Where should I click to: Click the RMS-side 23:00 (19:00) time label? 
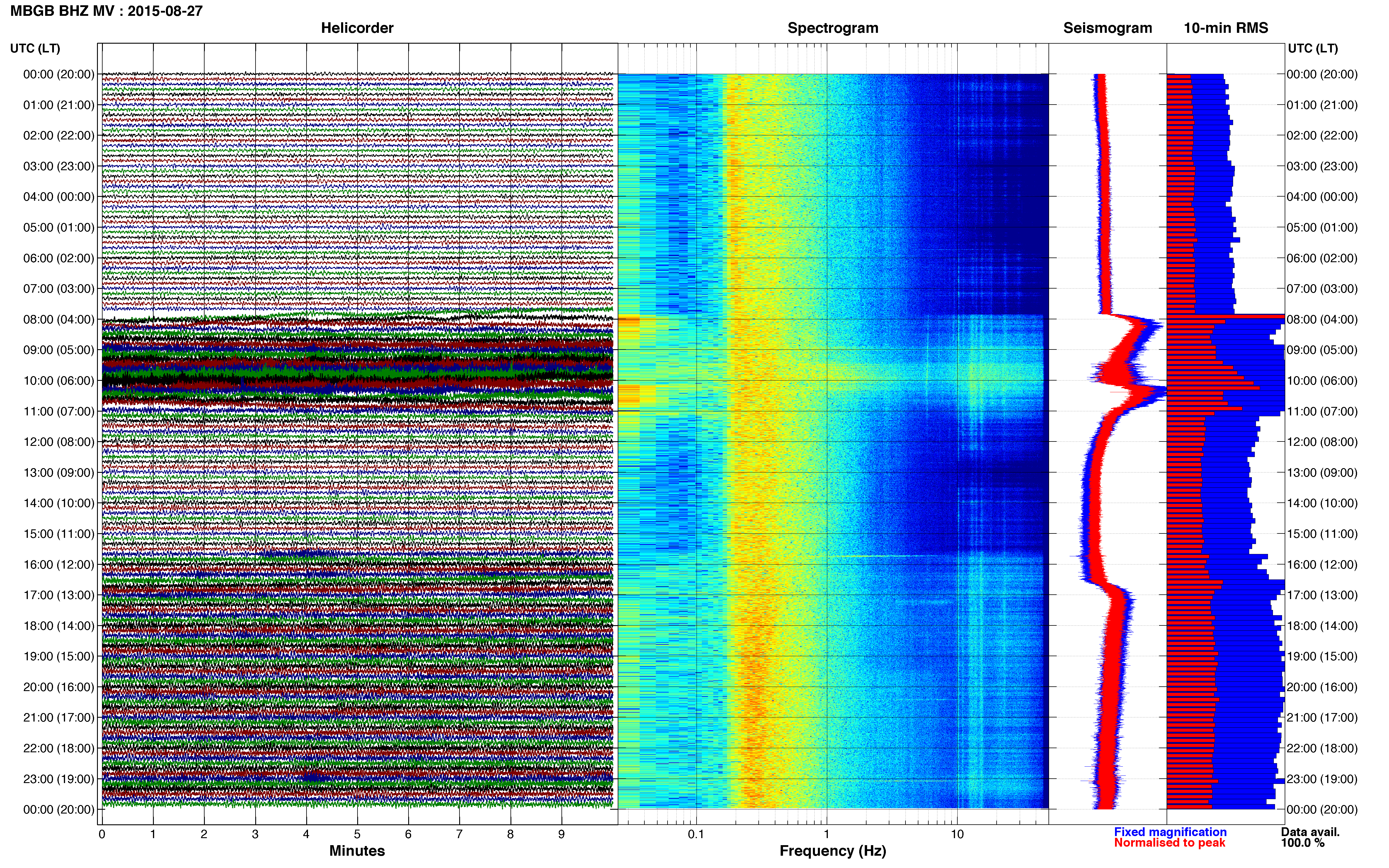tap(1322, 779)
